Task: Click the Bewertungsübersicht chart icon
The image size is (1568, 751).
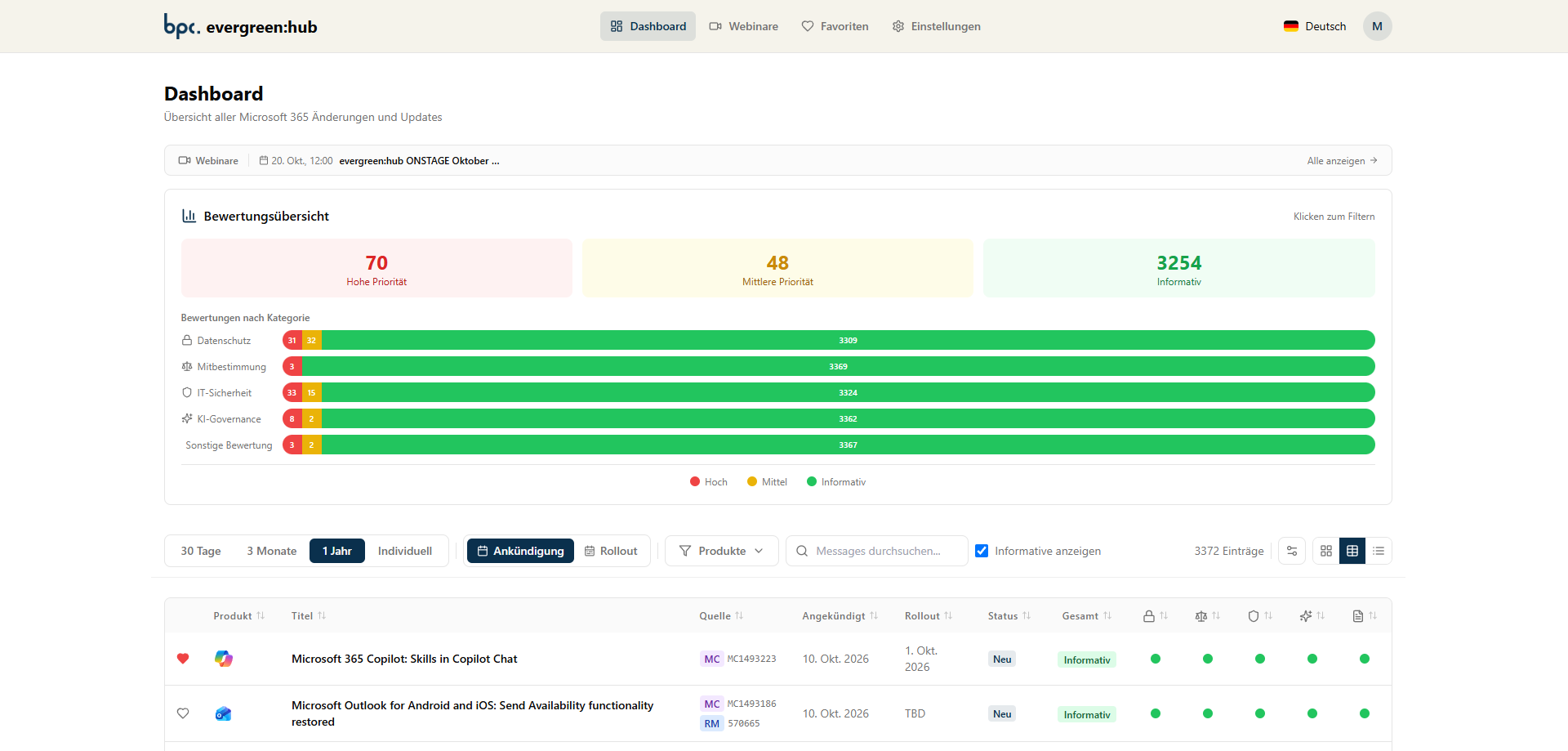Action: [189, 216]
